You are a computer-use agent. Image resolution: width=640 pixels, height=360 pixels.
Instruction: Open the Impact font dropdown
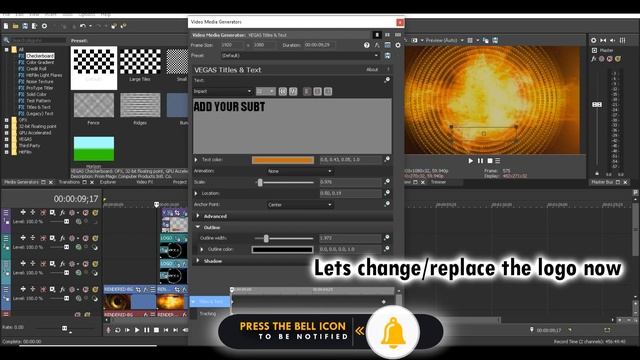tap(222, 91)
